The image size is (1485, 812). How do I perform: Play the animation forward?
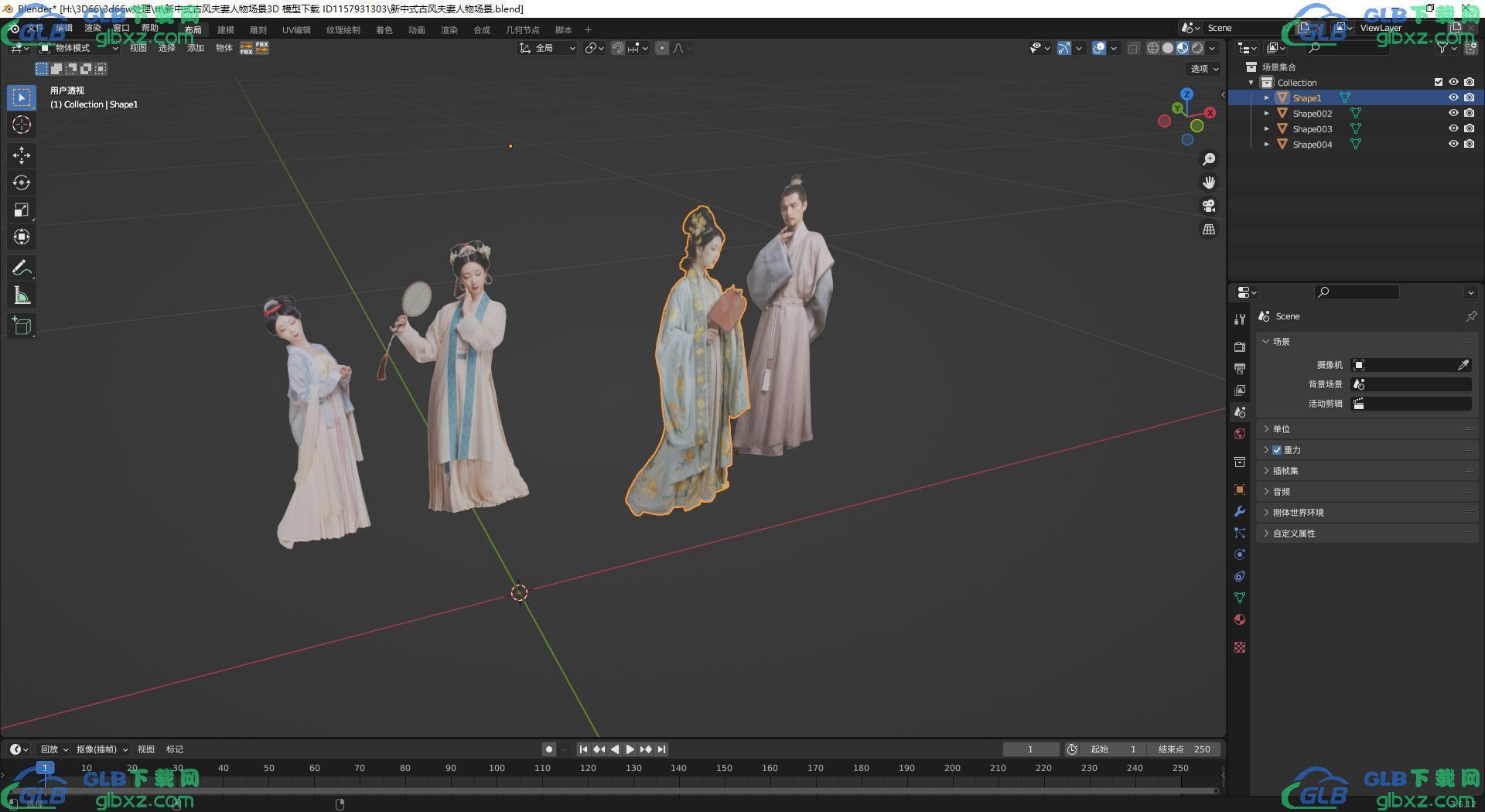pyautogui.click(x=630, y=749)
